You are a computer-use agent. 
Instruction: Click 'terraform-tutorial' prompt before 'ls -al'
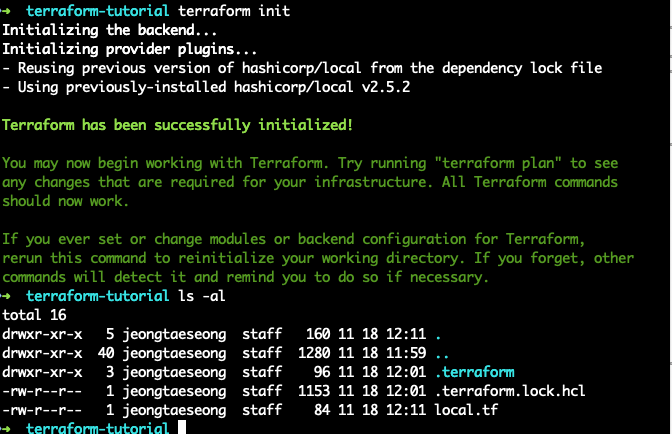(x=98, y=296)
